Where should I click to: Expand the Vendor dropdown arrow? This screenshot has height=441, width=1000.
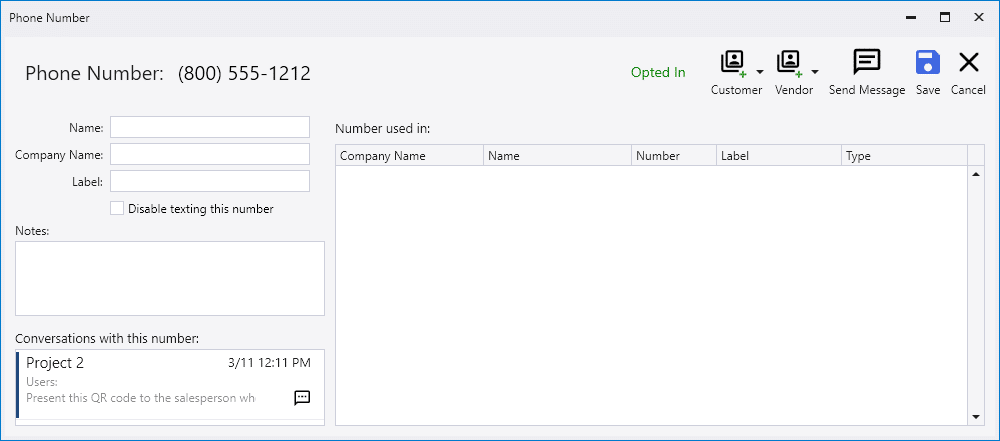pyautogui.click(x=815, y=72)
